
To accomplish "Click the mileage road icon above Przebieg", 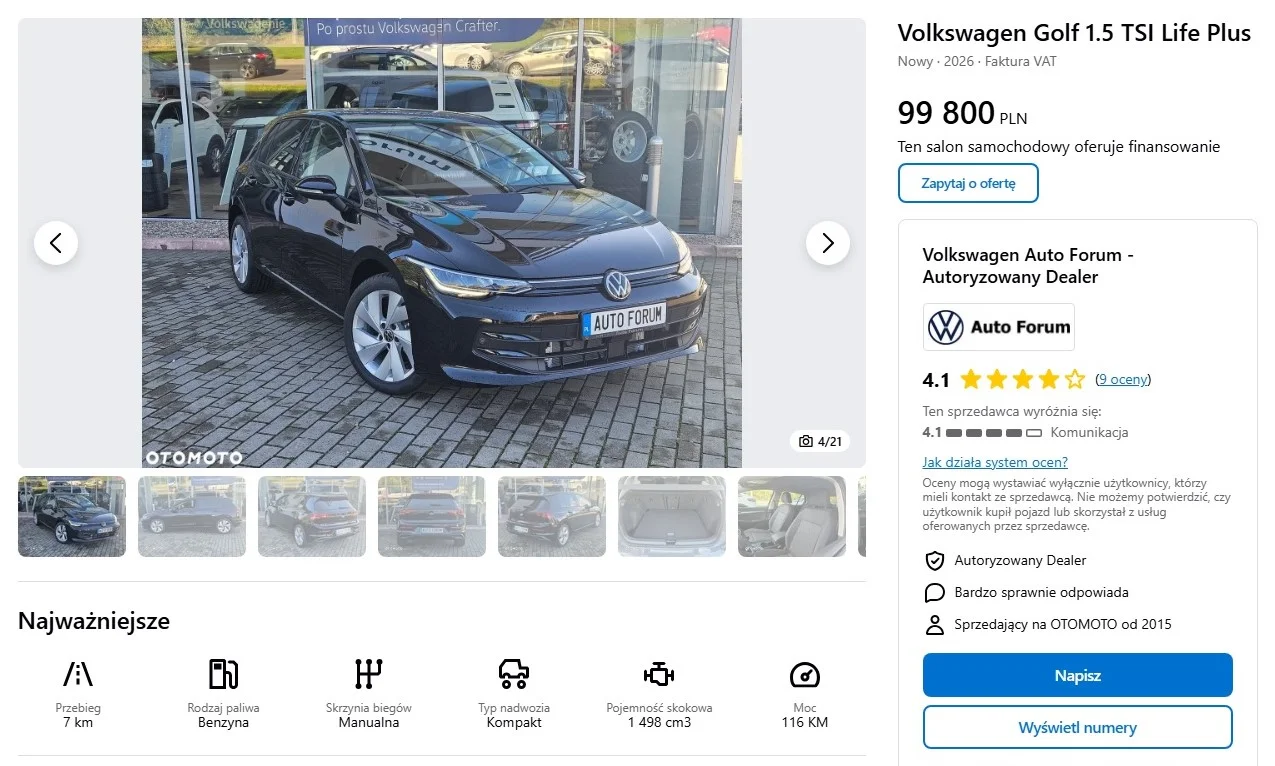I will pos(78,674).
